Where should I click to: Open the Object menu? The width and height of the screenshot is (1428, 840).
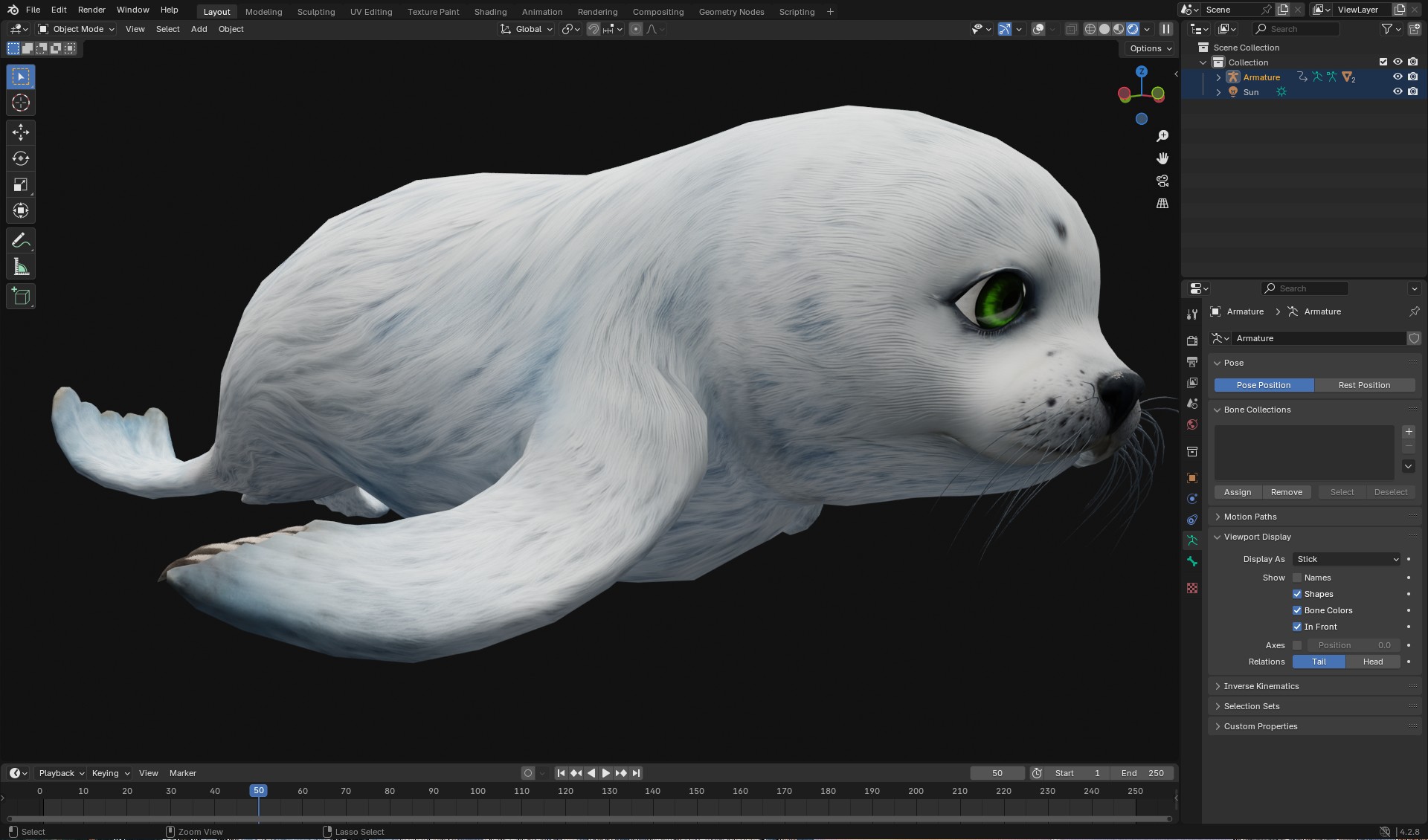[231, 29]
